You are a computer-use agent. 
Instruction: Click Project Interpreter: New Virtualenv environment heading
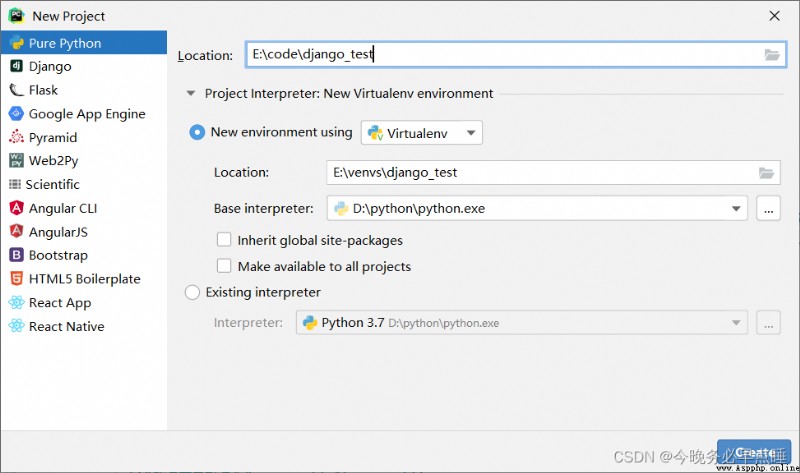pyautogui.click(x=349, y=93)
